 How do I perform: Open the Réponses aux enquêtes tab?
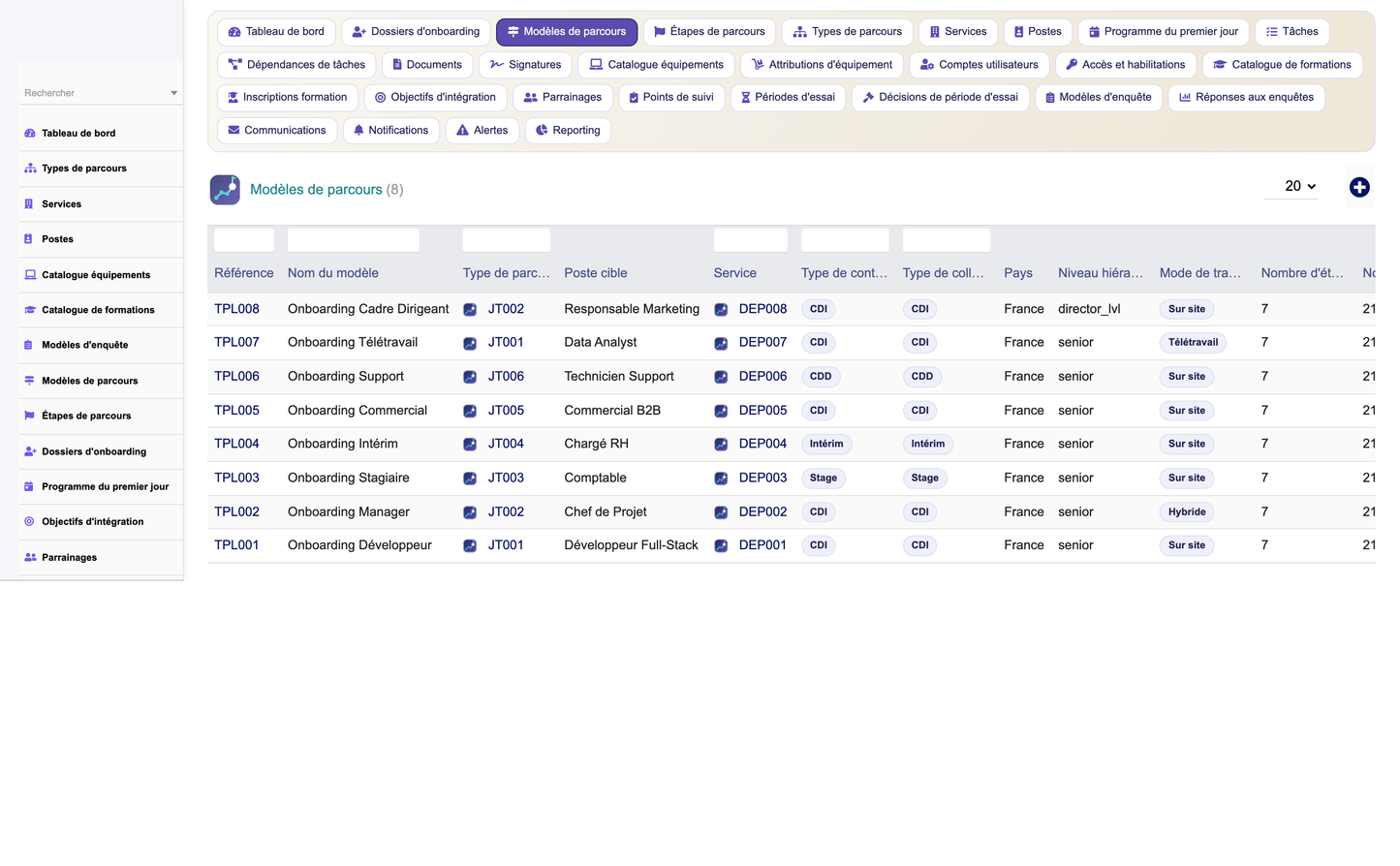click(1246, 97)
